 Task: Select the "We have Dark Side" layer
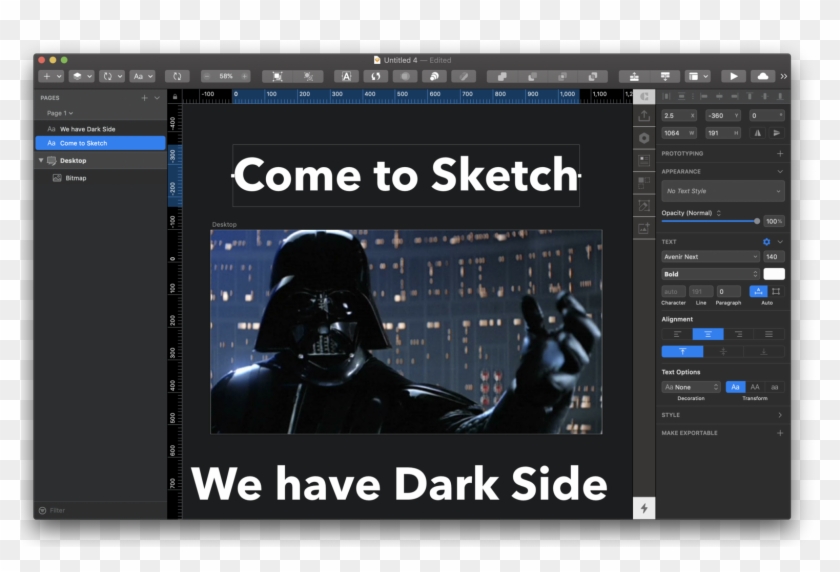tap(100, 129)
